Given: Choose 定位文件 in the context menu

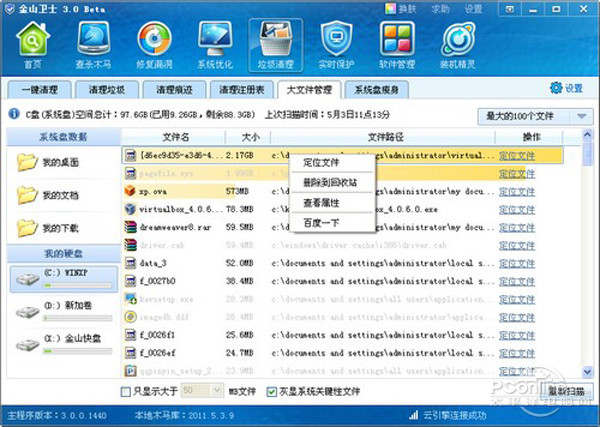Looking at the screenshot, I should click(332, 163).
